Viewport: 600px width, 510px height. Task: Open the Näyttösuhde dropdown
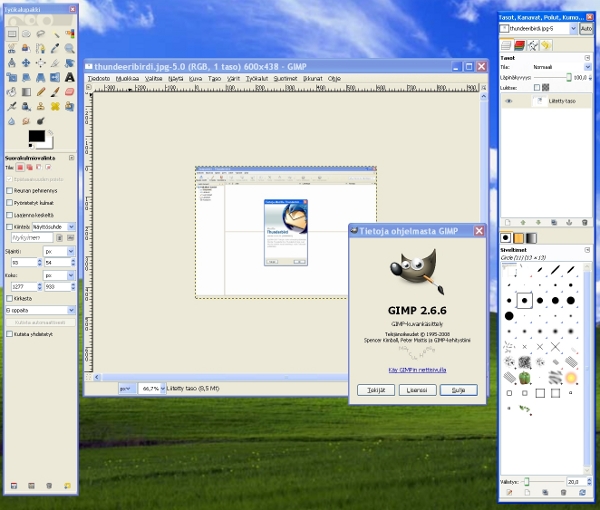[54, 227]
